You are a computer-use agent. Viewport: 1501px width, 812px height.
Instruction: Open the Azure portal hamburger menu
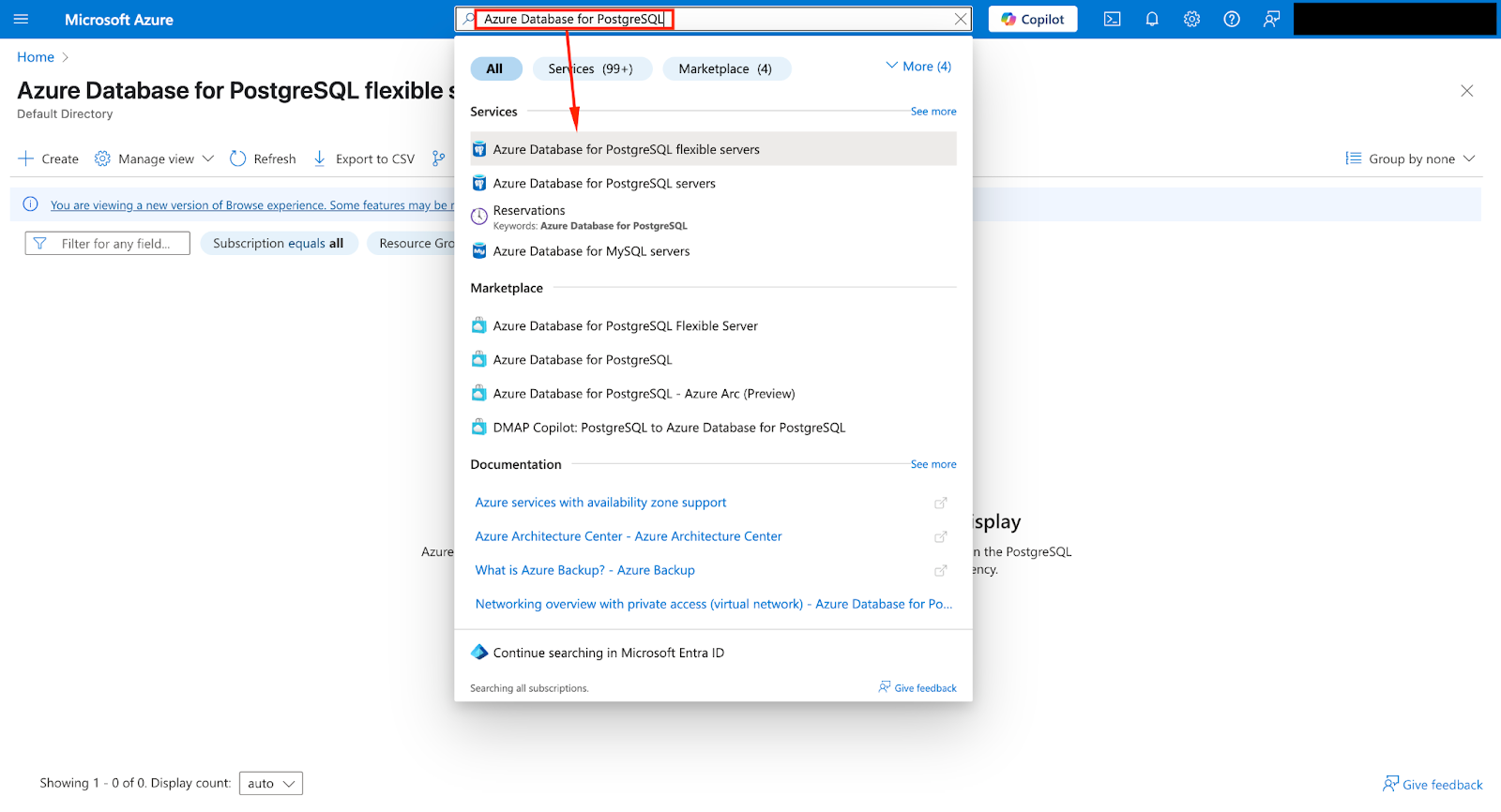[21, 19]
